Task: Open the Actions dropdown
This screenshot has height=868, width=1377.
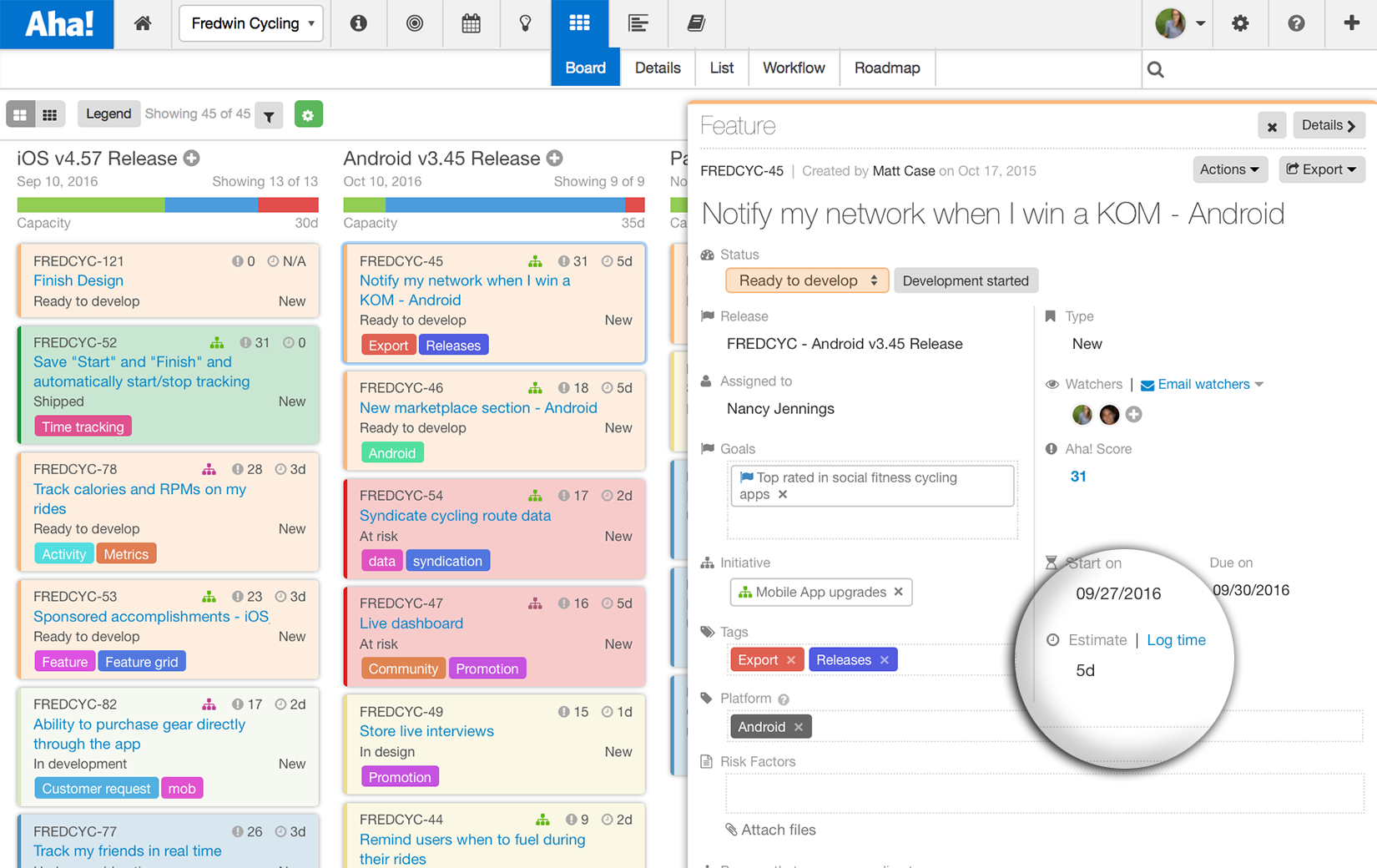Action: pyautogui.click(x=1229, y=169)
